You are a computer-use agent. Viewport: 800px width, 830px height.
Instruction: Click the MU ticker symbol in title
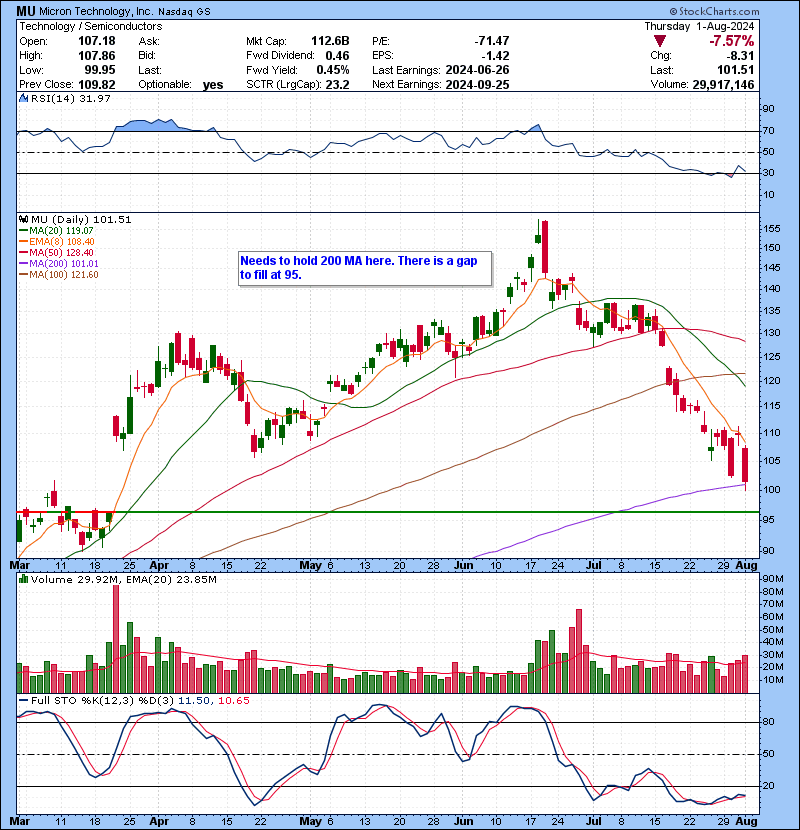coord(25,11)
